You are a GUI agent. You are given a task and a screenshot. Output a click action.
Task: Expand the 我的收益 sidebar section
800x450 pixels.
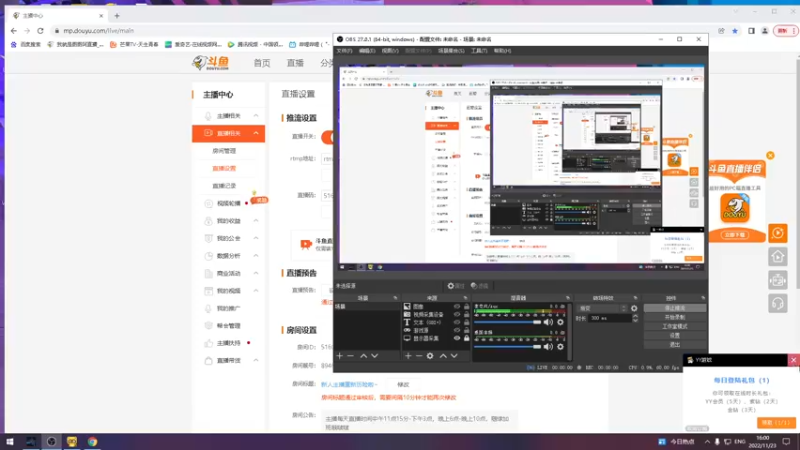[256, 221]
